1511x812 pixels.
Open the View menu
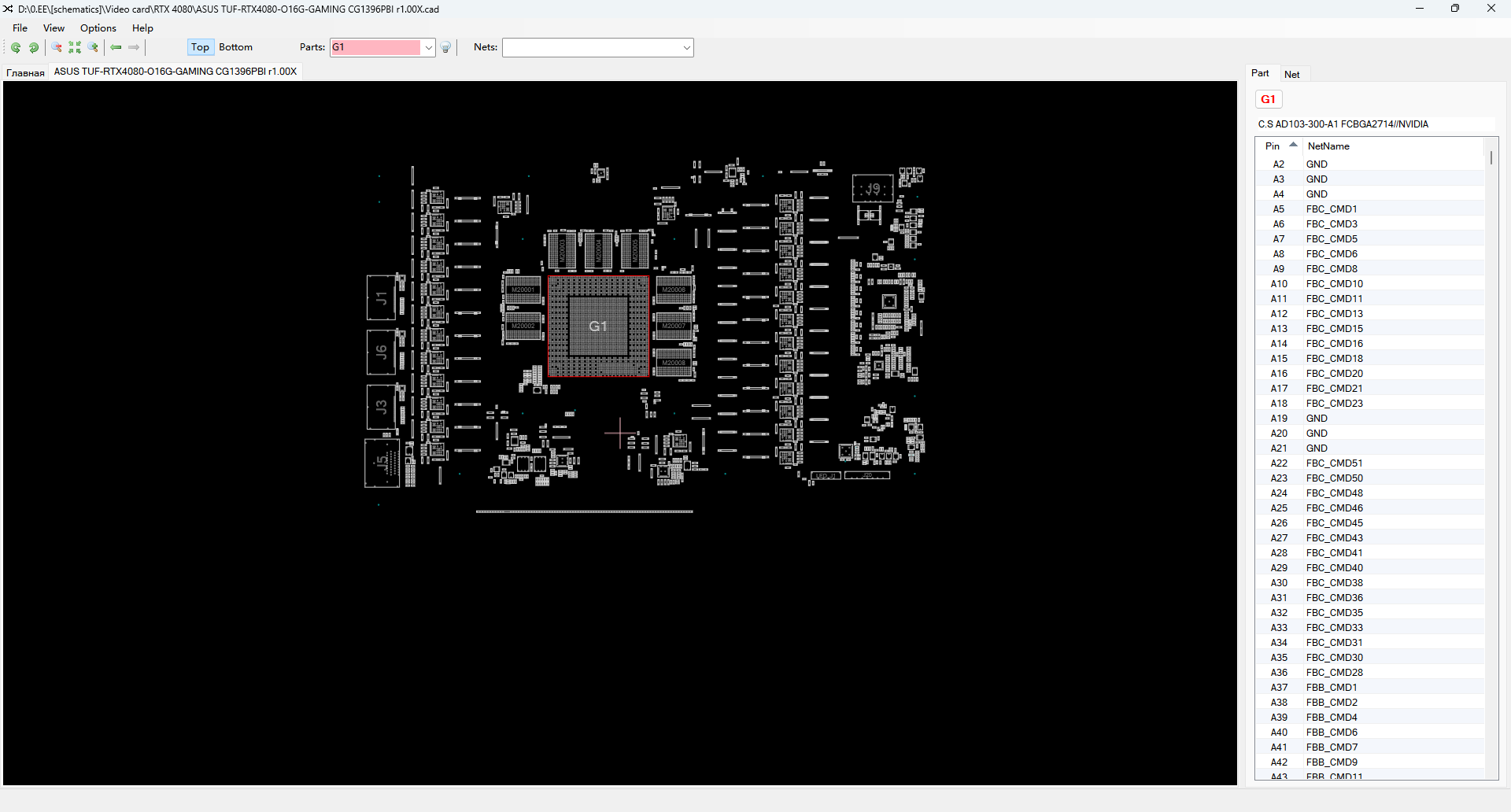(x=54, y=28)
